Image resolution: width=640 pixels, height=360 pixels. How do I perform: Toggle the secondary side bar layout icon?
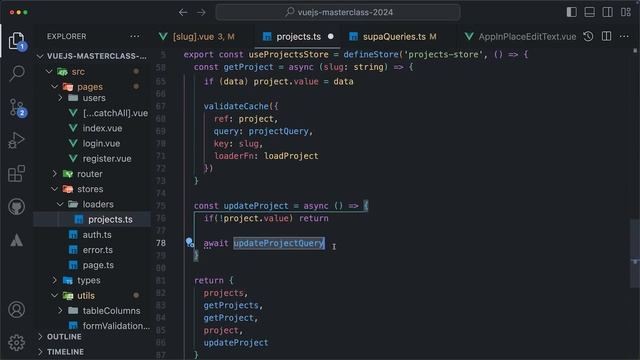(607, 12)
